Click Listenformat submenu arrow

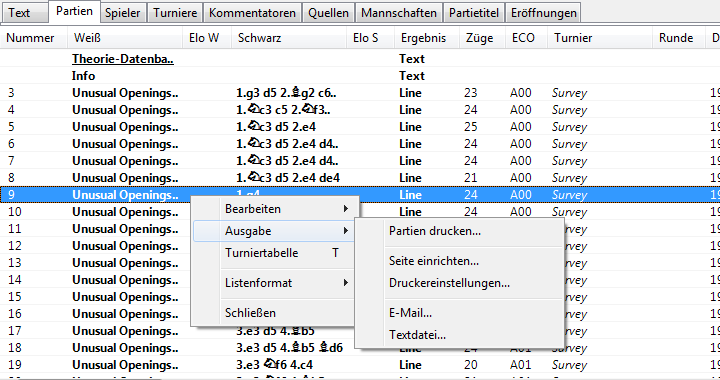346,283
